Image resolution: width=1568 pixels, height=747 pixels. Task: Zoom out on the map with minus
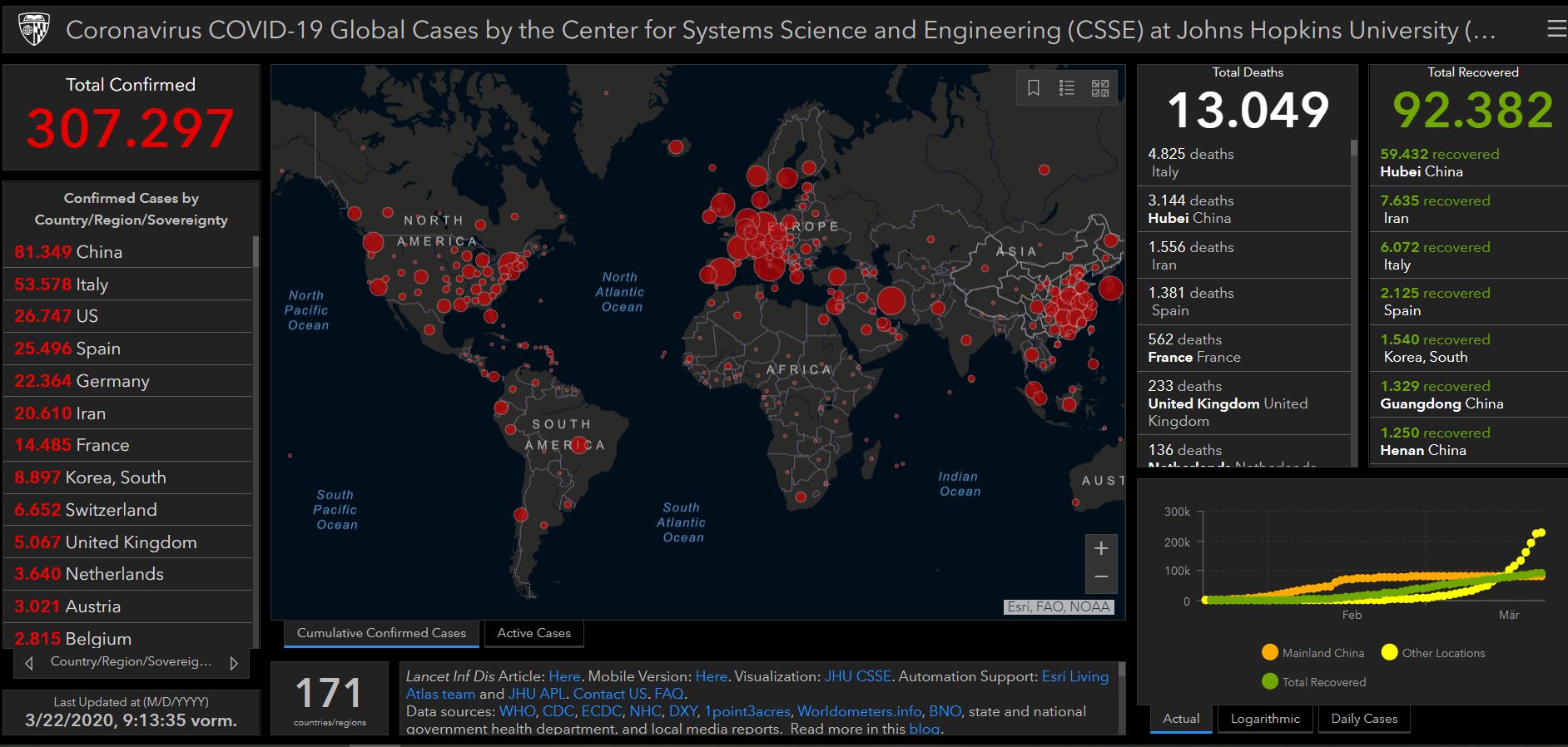coord(1101,577)
